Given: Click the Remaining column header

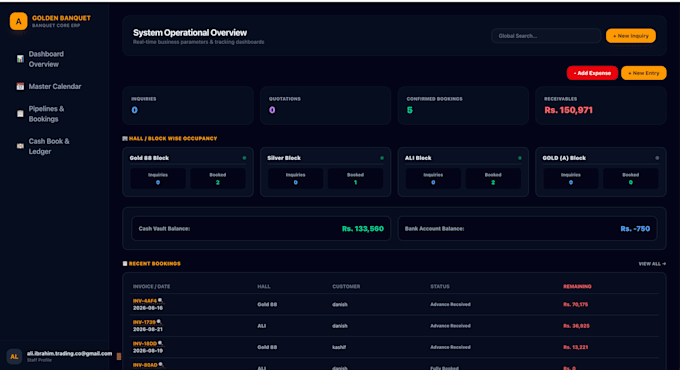Looking at the screenshot, I should 577,287.
